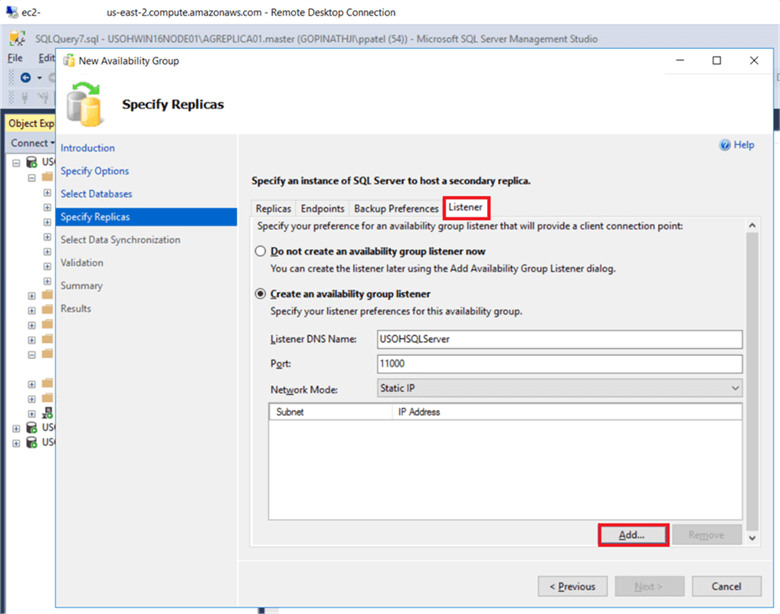
Task: Open the File menu in SSMS
Action: 15,58
